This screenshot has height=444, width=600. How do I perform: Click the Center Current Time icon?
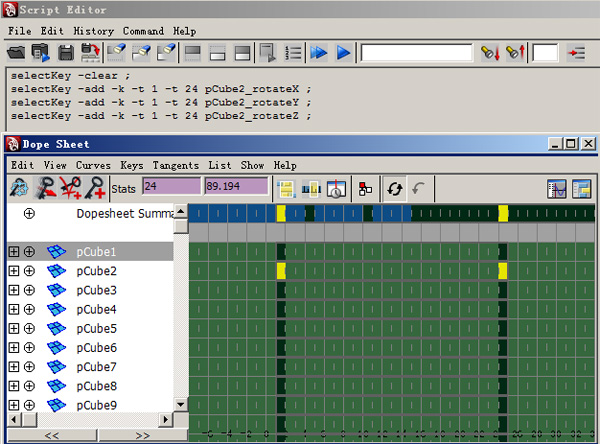pyautogui.click(x=336, y=189)
